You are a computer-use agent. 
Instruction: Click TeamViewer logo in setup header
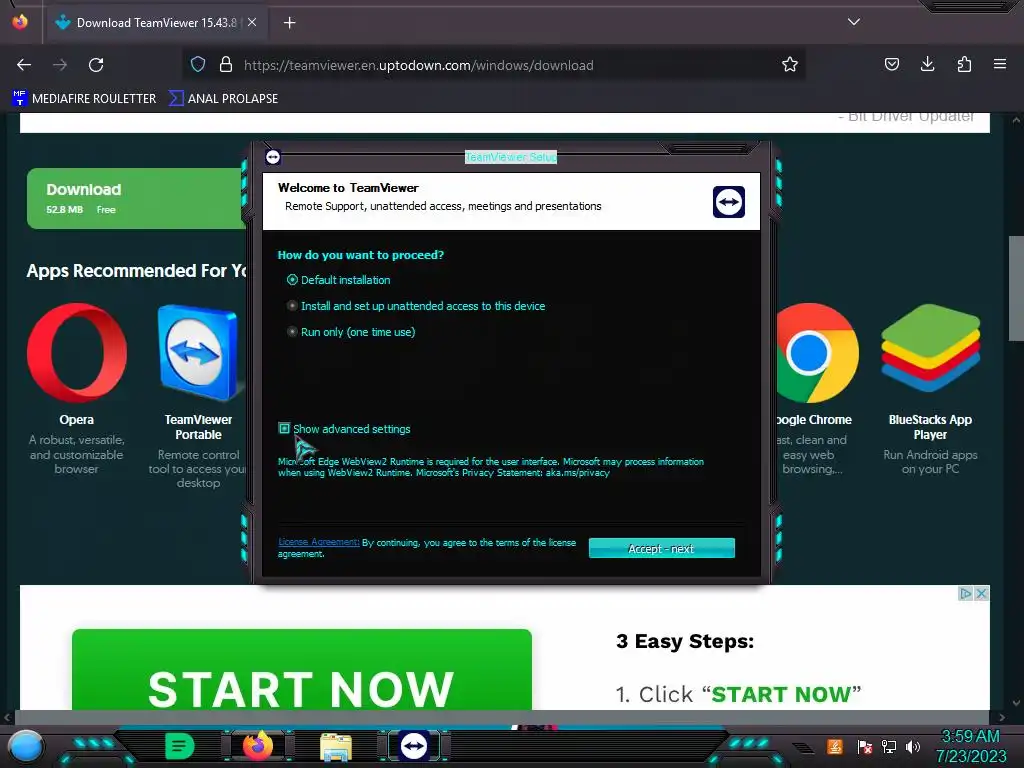pos(729,201)
